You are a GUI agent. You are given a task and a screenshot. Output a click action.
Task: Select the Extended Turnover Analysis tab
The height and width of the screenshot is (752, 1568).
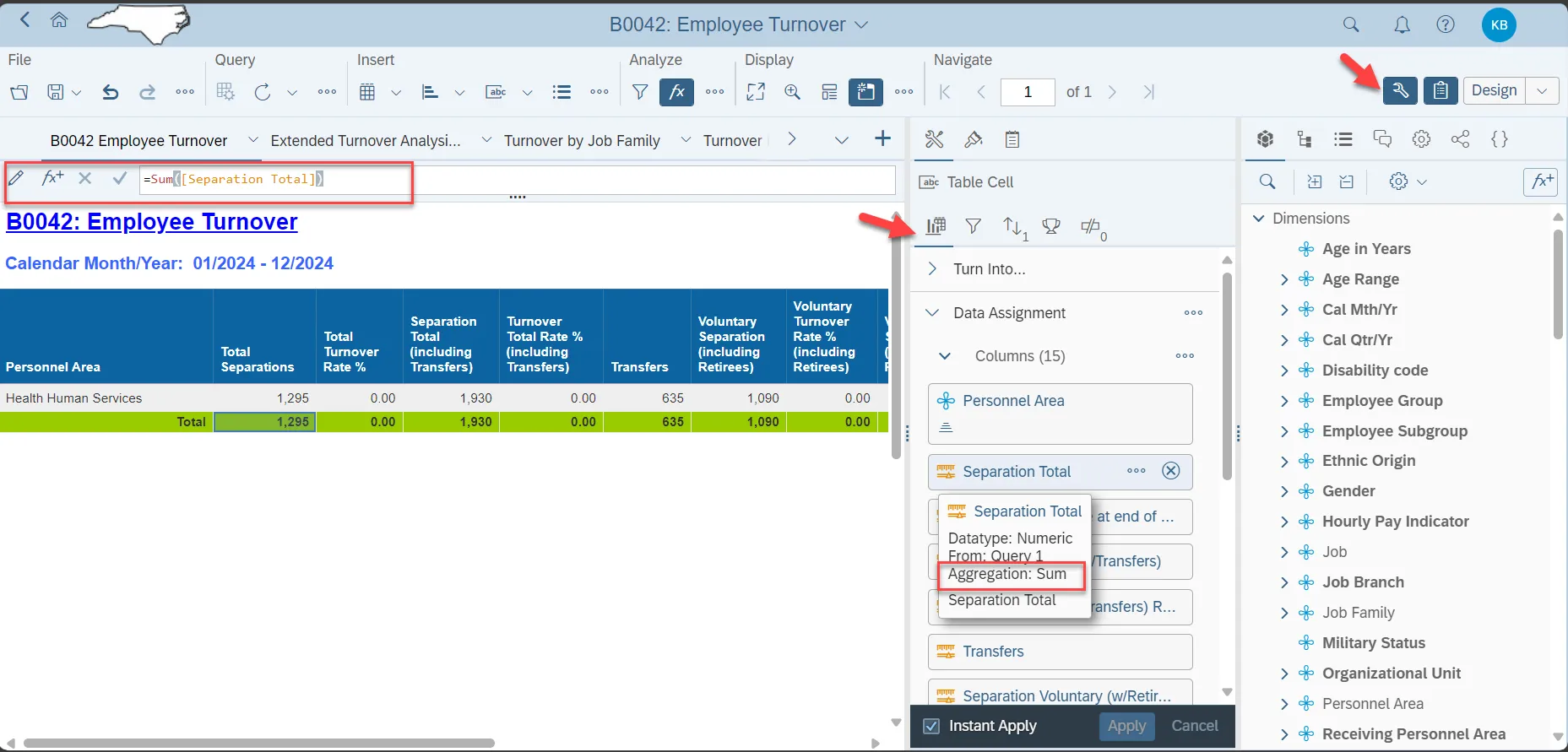tap(366, 141)
